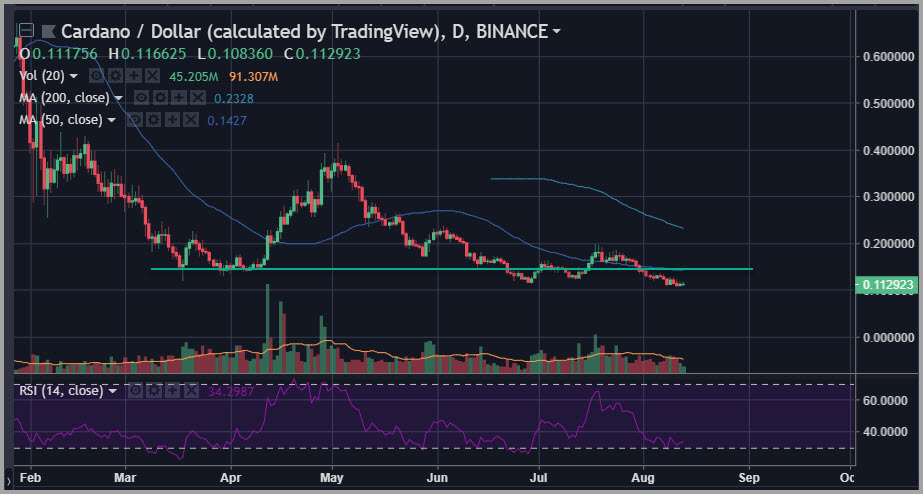
Task: Click the May label on time axis
Action: 333,476
